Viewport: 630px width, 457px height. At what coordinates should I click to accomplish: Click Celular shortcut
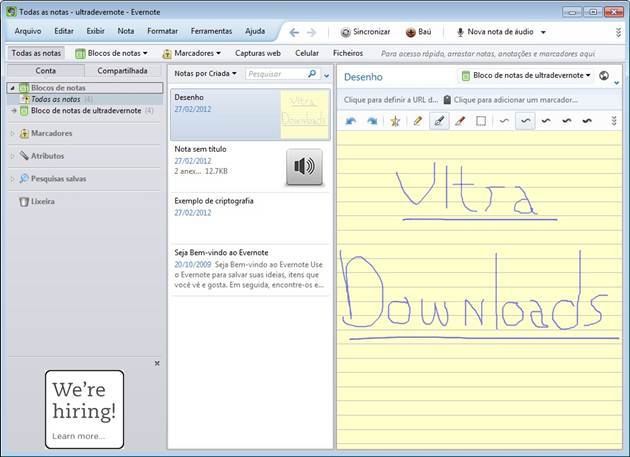(x=307, y=53)
